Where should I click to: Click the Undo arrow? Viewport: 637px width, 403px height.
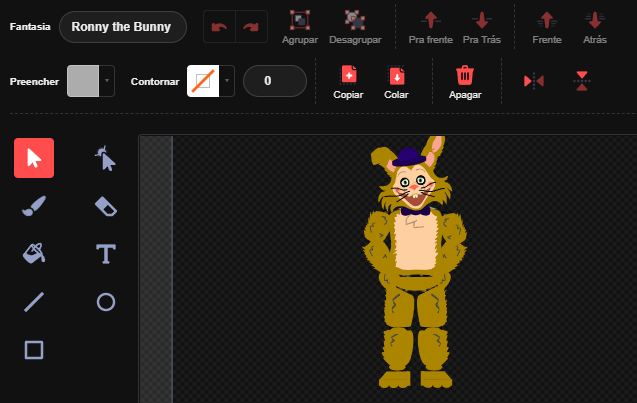tap(219, 27)
